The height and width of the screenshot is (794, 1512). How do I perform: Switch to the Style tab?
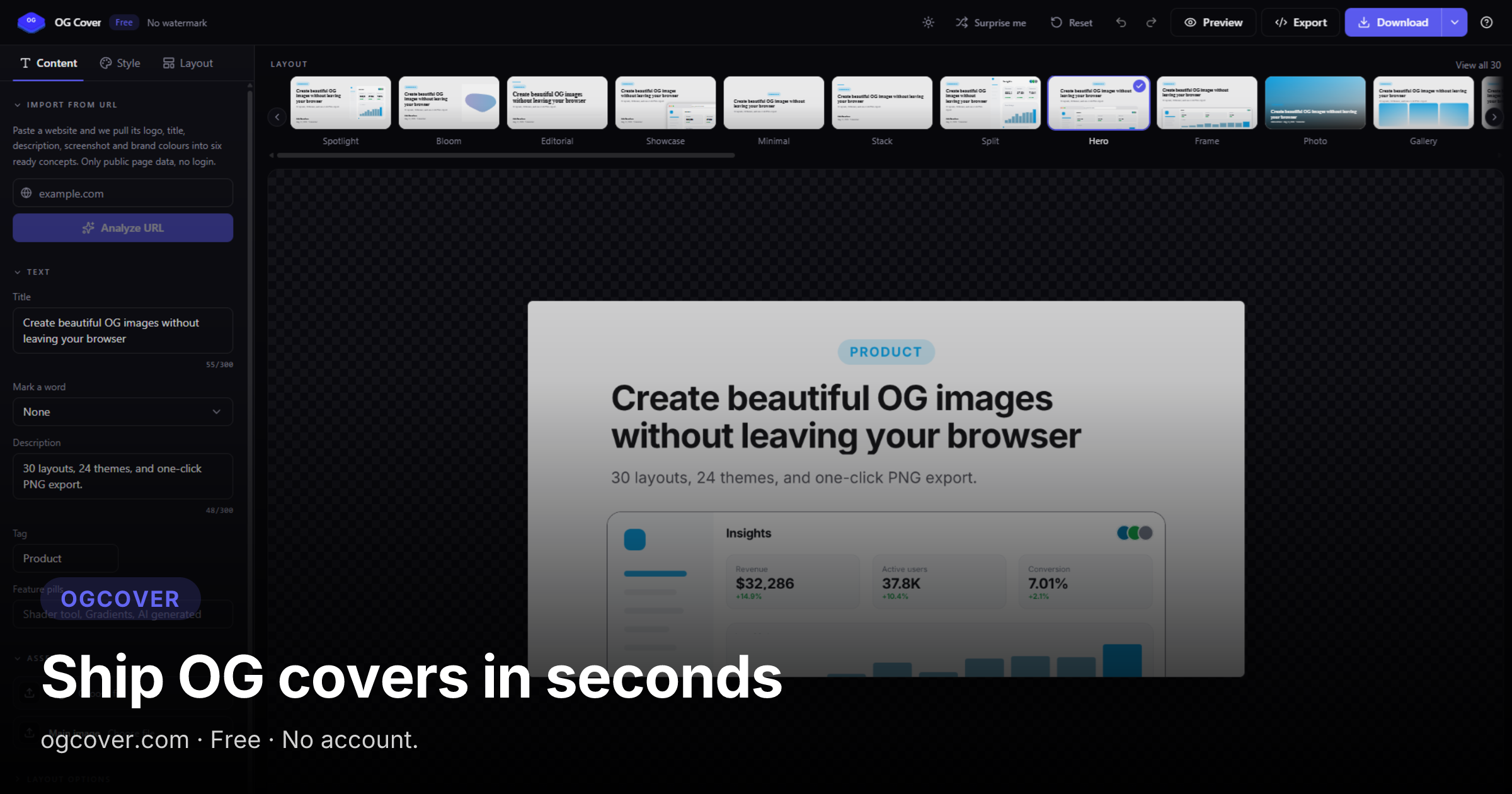point(120,63)
